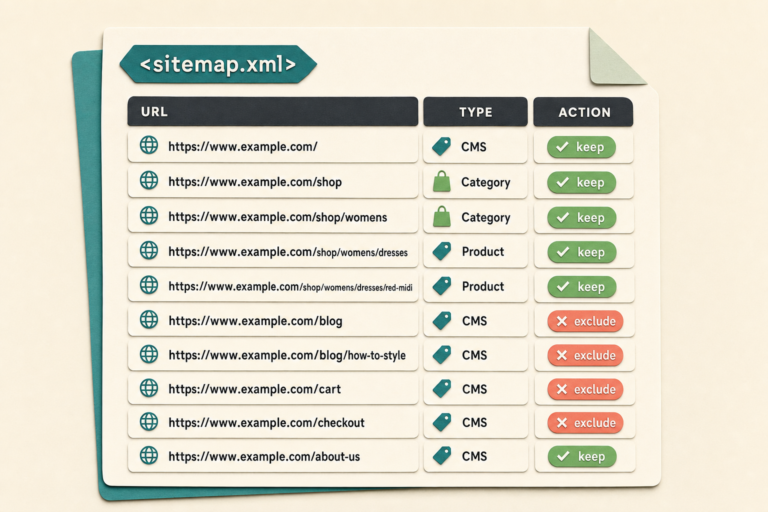Click the folded page corner
Image resolution: width=768 pixels, height=512 pixels.
click(612, 59)
